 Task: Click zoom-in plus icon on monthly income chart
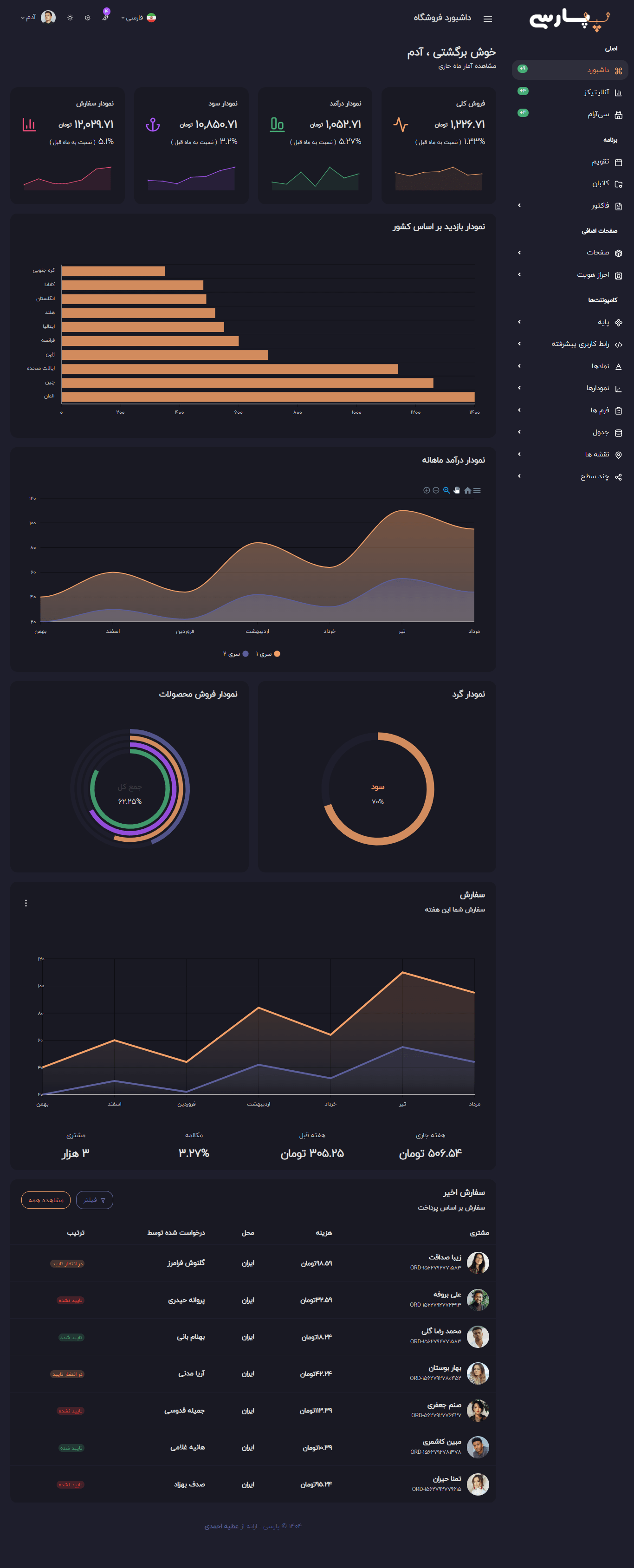point(427,490)
